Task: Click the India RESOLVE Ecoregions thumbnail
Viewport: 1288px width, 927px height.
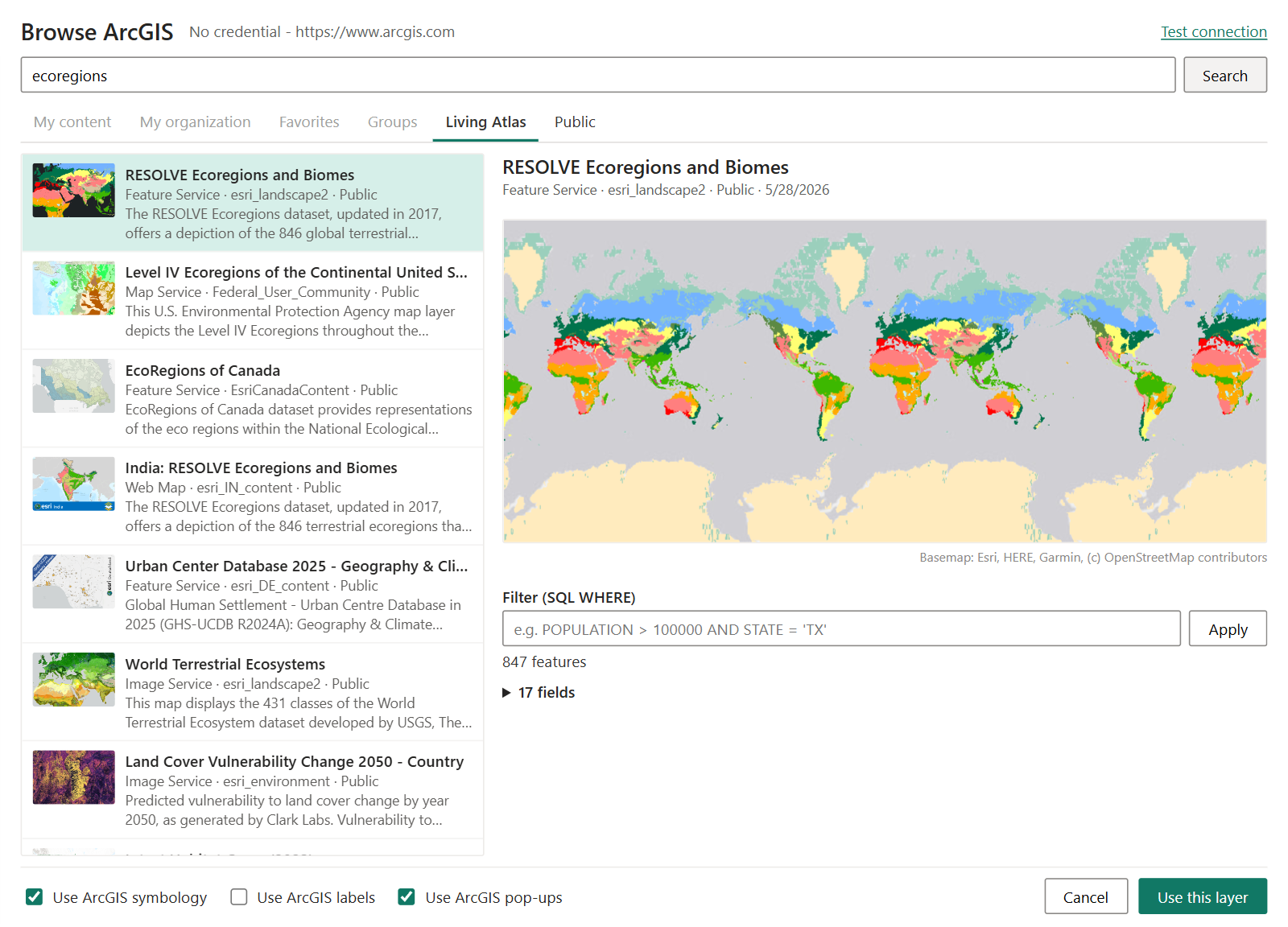Action: coord(74,484)
